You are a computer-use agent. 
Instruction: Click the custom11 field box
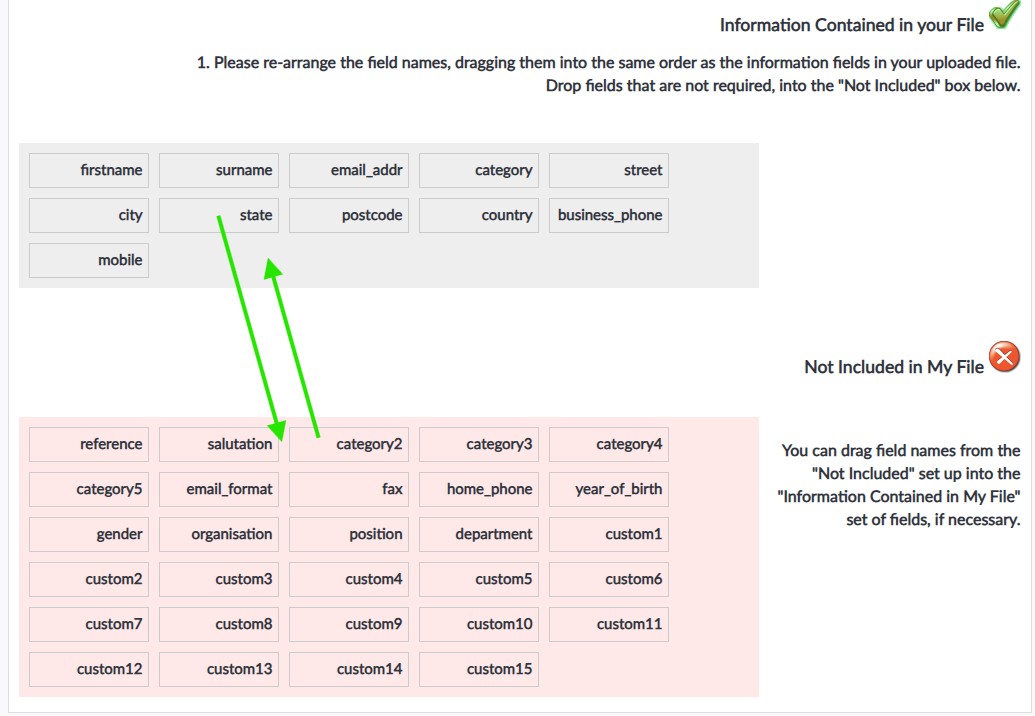[x=609, y=624]
